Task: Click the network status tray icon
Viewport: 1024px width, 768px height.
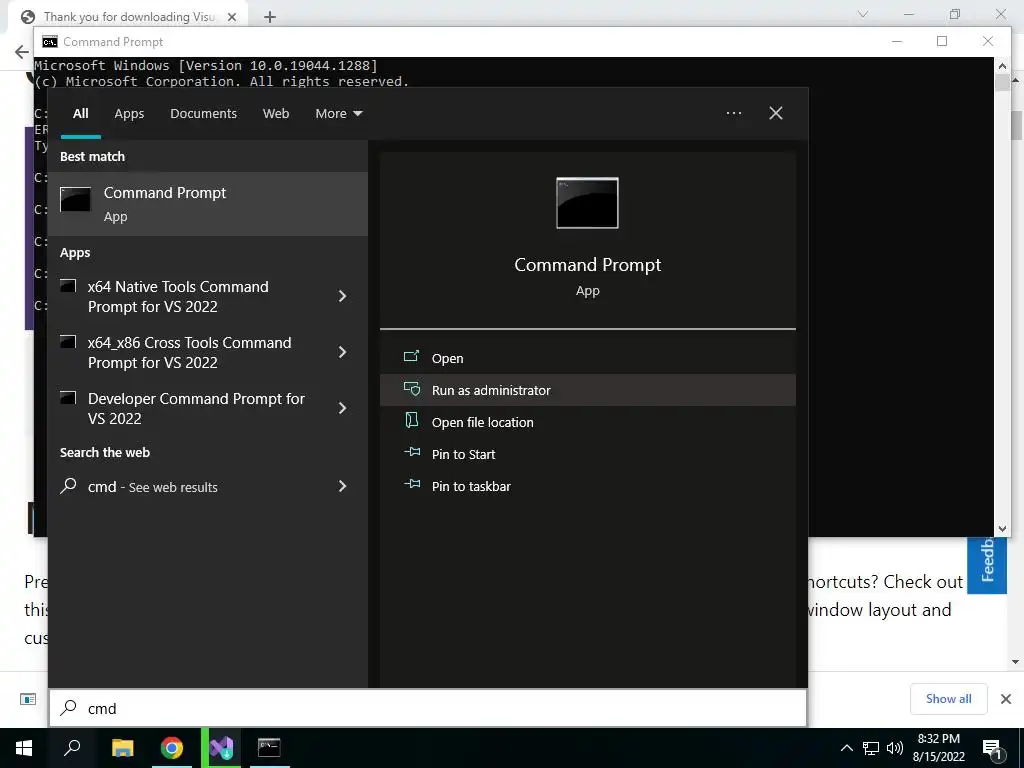Action: click(871, 748)
